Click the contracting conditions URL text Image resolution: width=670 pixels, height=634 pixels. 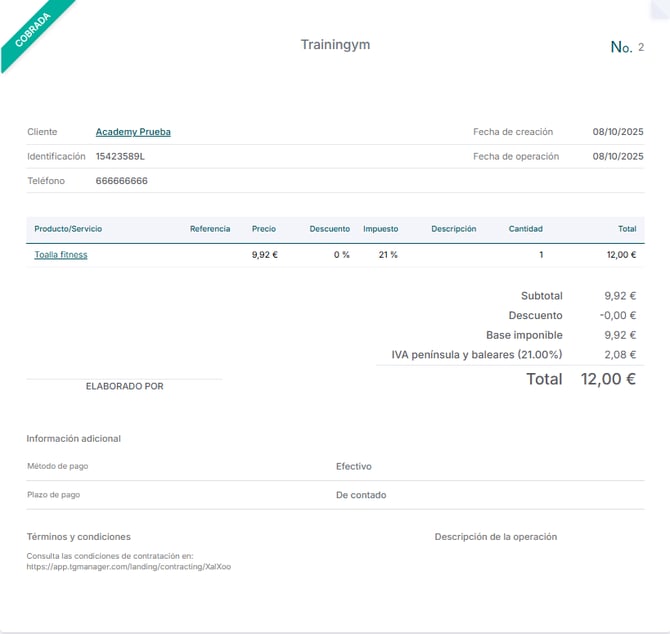click(135, 567)
